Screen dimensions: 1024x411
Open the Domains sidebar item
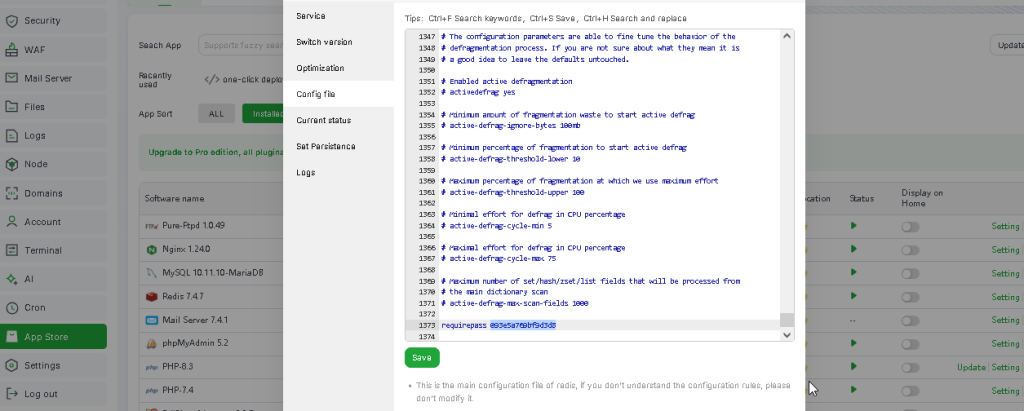click(54, 193)
